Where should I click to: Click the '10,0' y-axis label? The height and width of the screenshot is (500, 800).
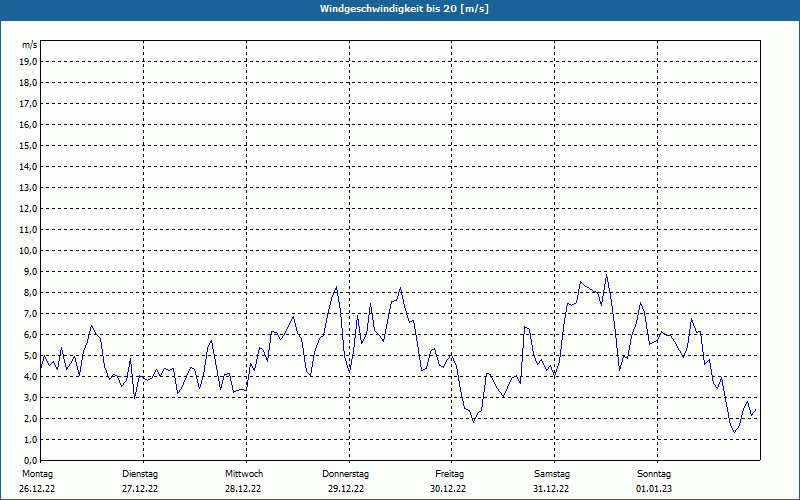pyautogui.click(x=29, y=251)
